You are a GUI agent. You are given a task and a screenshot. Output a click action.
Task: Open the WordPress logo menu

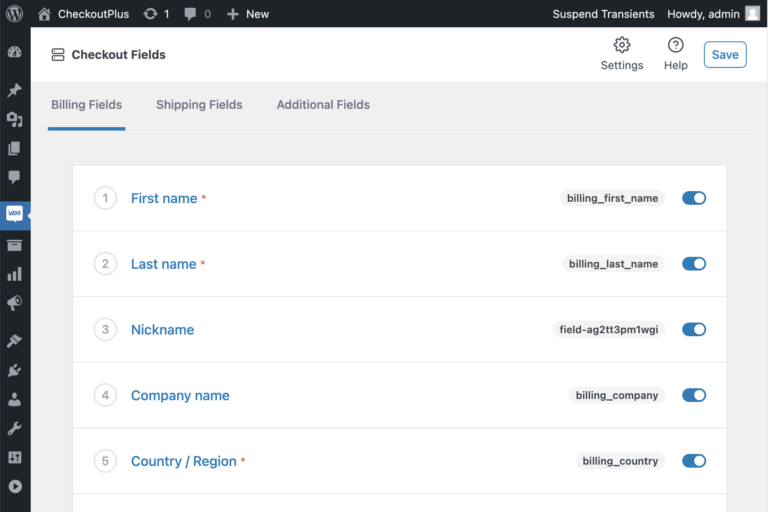click(15, 13)
